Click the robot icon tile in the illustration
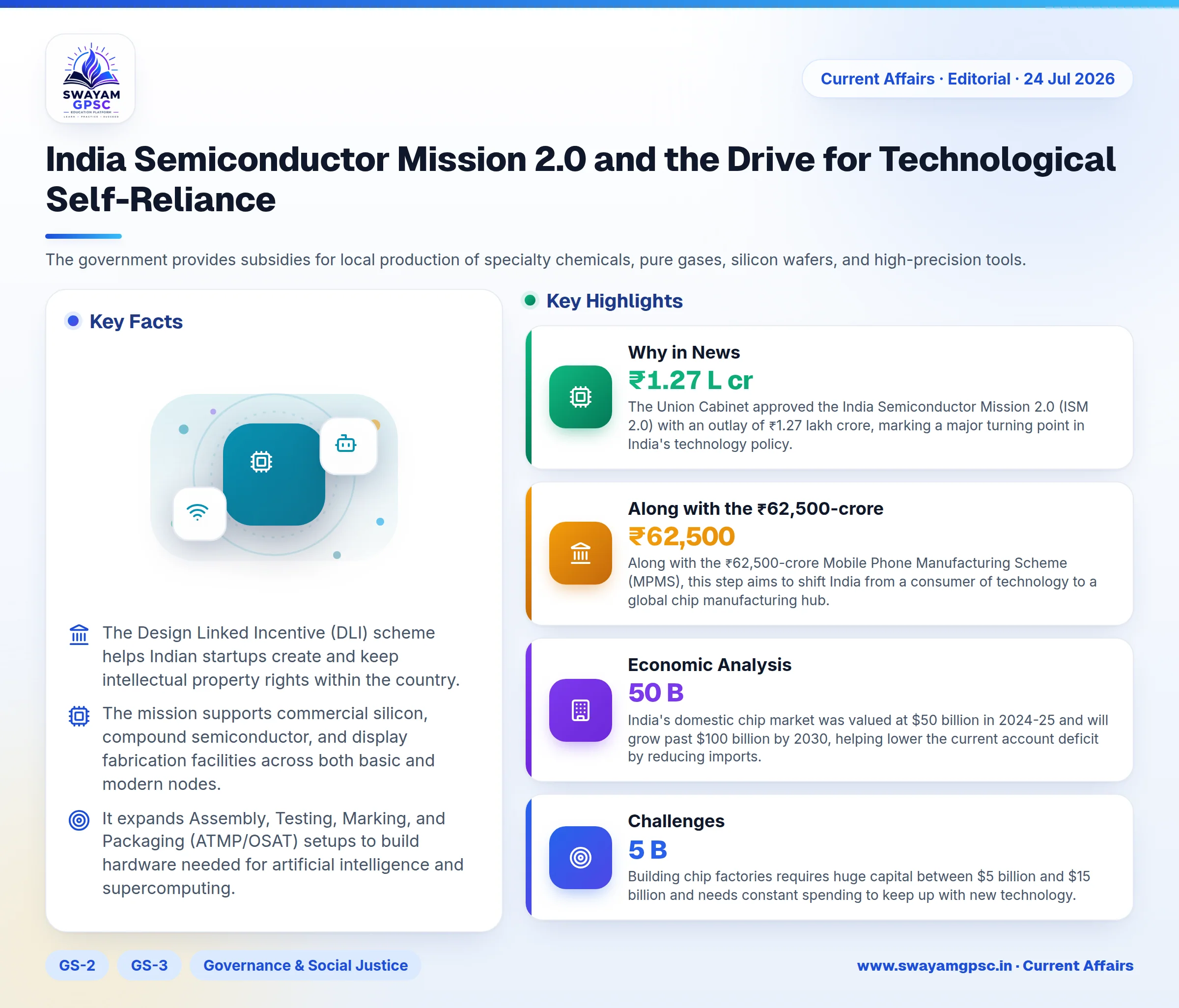Screen dimensions: 1179x1008 pyautogui.click(x=348, y=446)
